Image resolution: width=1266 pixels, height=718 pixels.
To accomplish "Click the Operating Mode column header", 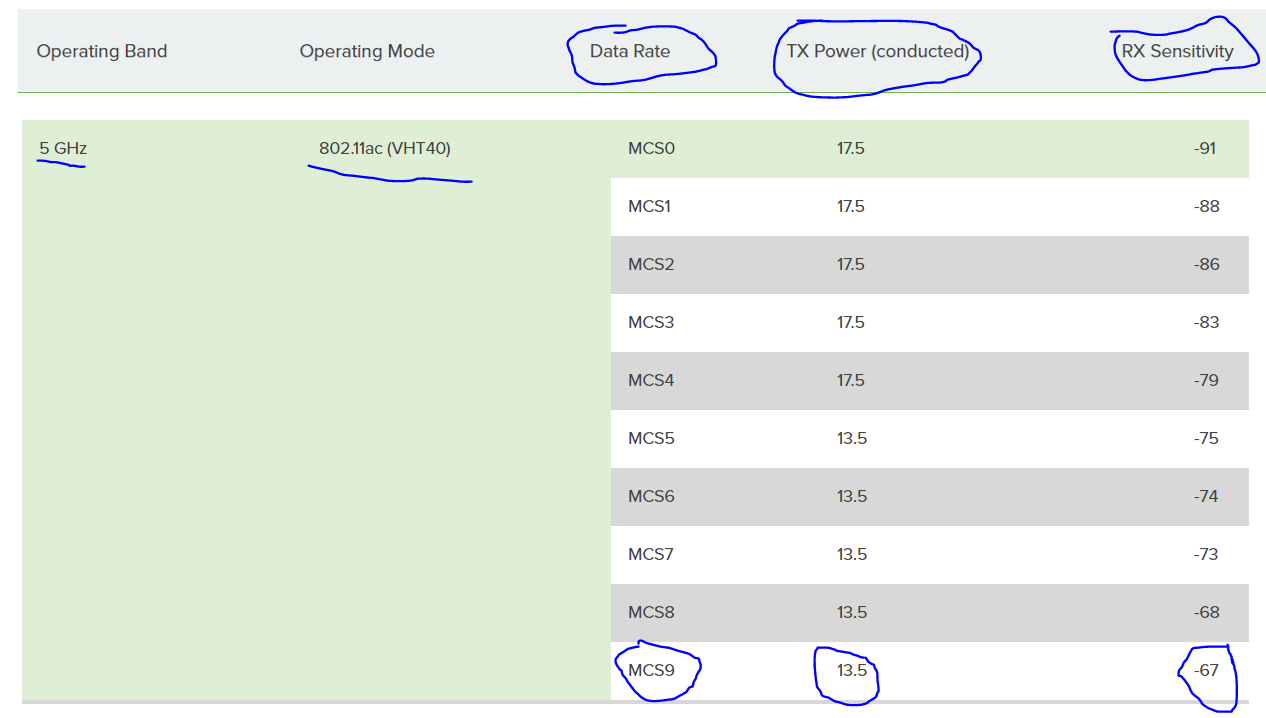I will coord(367,51).
